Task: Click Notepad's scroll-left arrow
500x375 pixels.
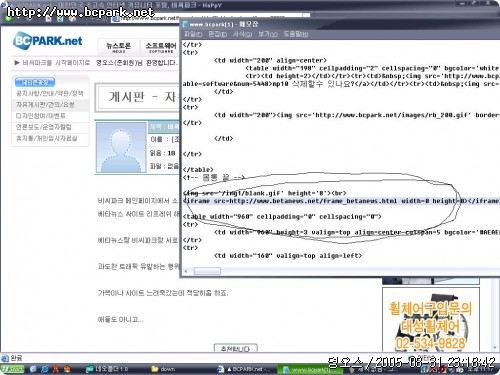Action: pyautogui.click(x=186, y=271)
